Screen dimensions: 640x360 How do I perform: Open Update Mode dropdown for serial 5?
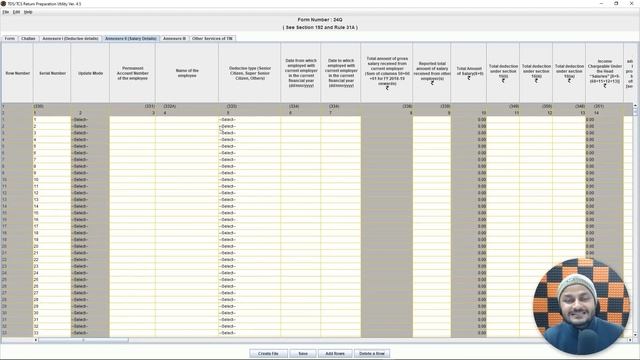90,146
